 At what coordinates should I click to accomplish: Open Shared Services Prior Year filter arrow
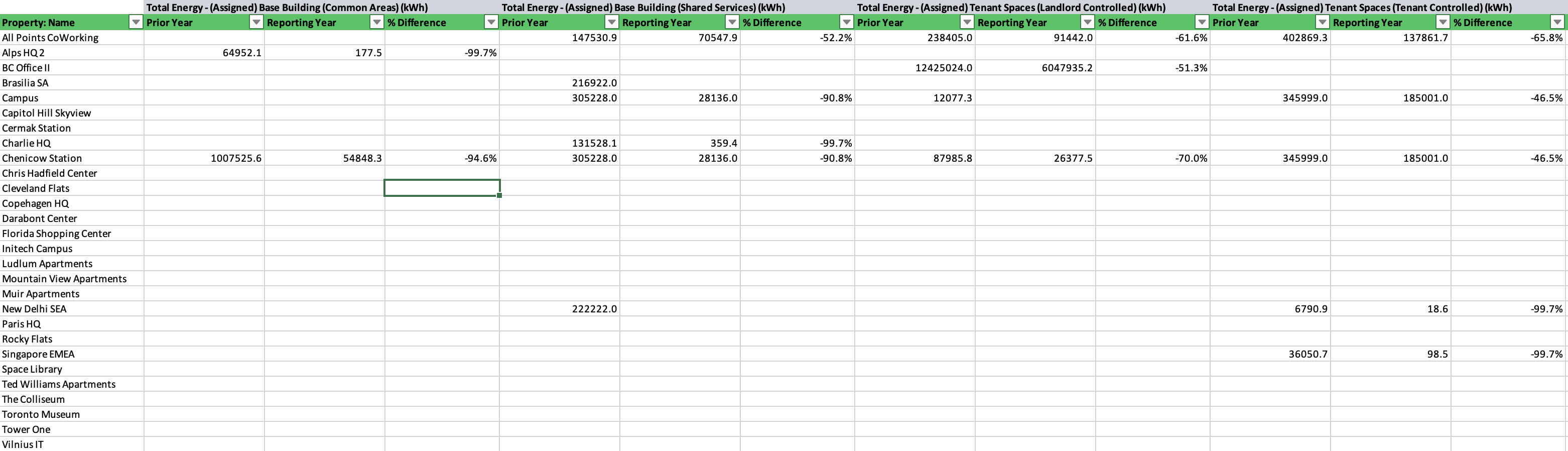[612, 23]
